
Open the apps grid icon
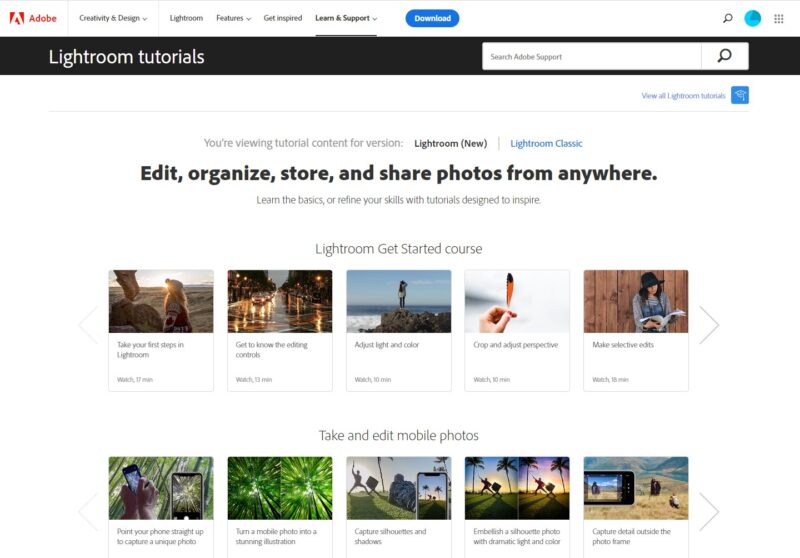[x=779, y=18]
